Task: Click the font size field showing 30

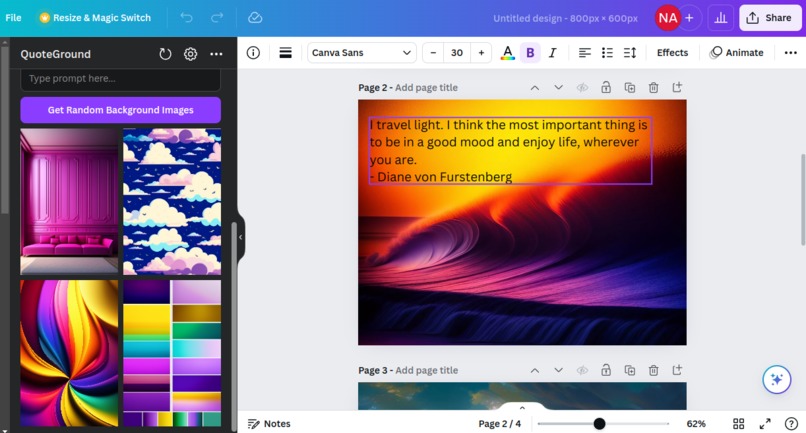Action: point(457,52)
